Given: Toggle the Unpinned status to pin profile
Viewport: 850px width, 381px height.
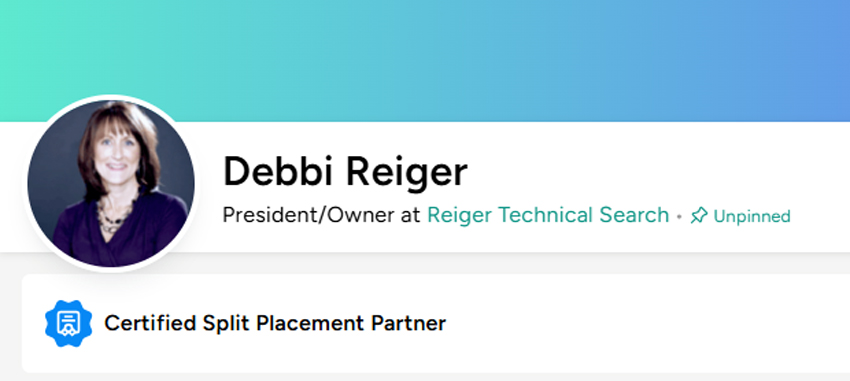Looking at the screenshot, I should click(740, 216).
